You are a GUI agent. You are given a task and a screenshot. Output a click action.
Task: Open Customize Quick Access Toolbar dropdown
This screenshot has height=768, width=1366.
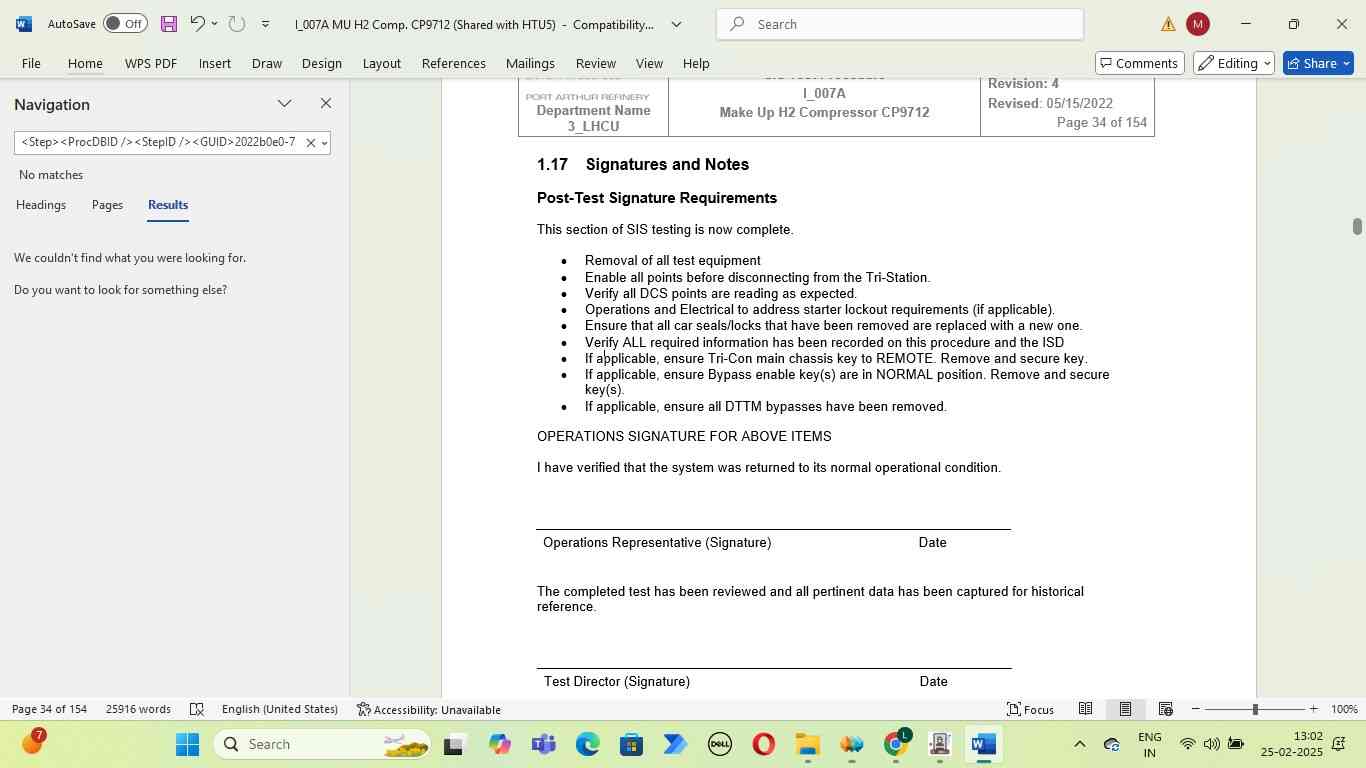(x=265, y=24)
